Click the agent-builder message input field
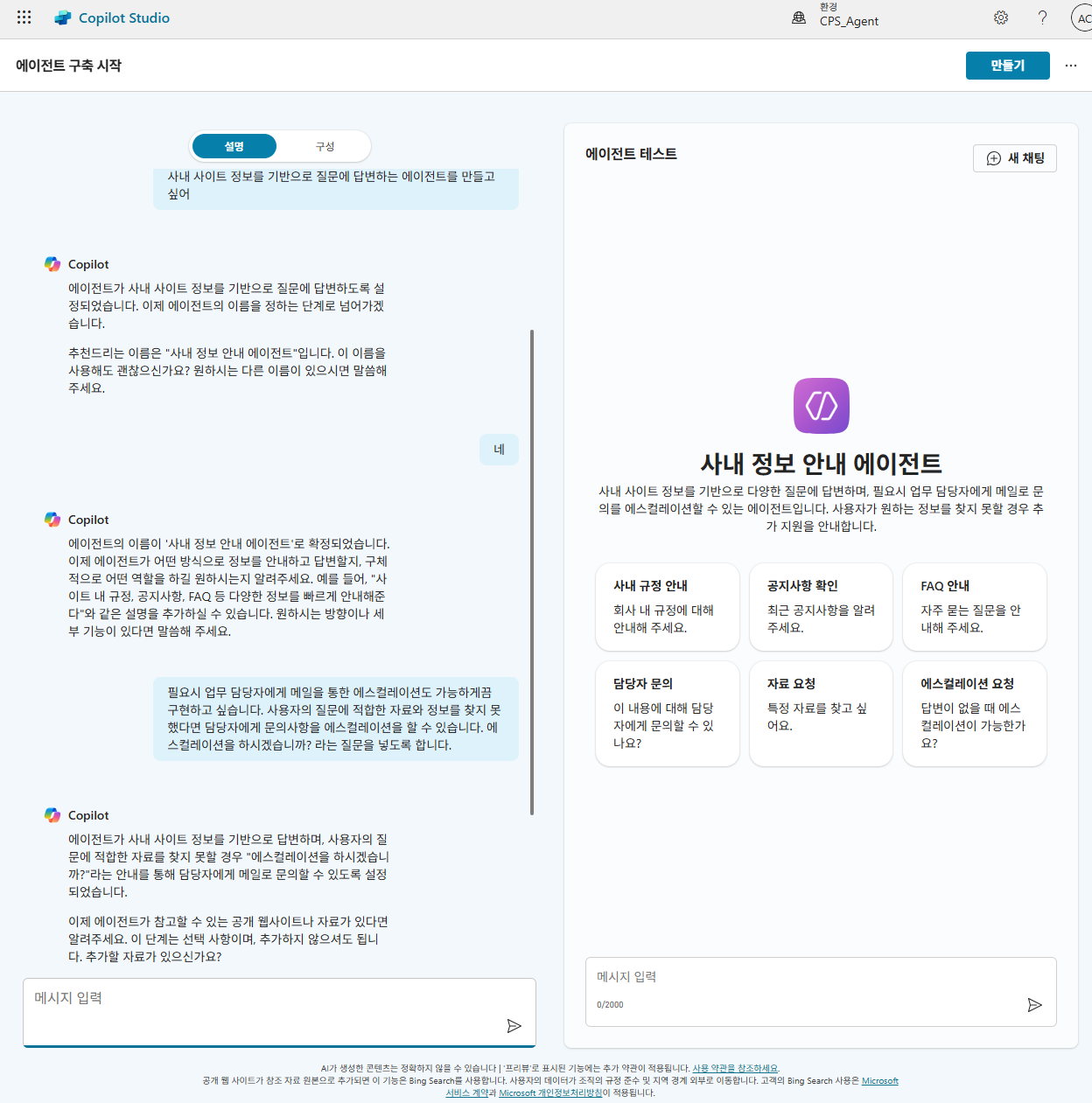Screen dimensions: 1092x1103 click(x=279, y=1012)
